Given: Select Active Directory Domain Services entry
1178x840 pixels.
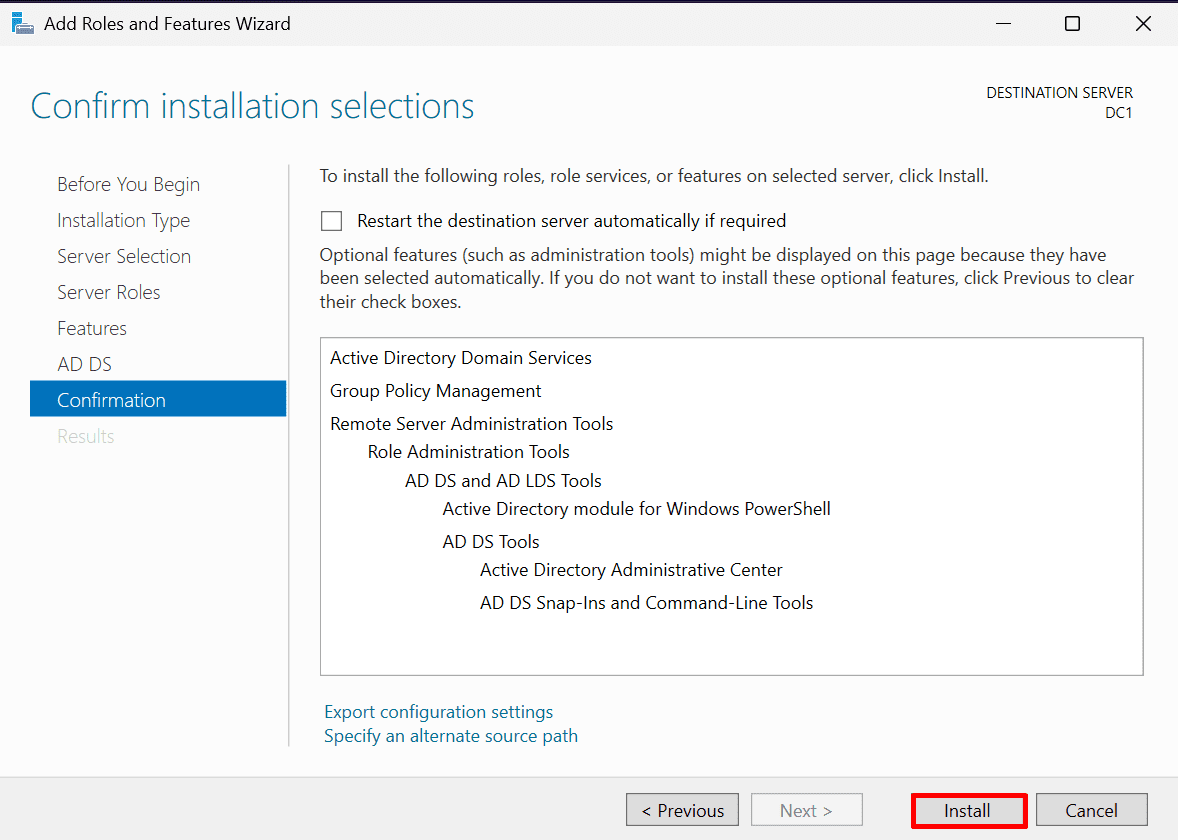Looking at the screenshot, I should [x=461, y=358].
